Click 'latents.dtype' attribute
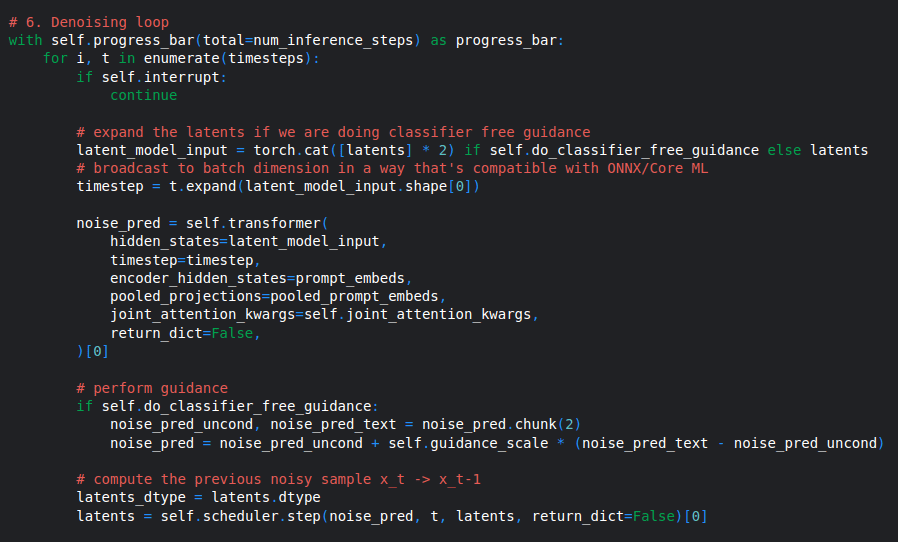898x542 pixels. click(x=266, y=497)
